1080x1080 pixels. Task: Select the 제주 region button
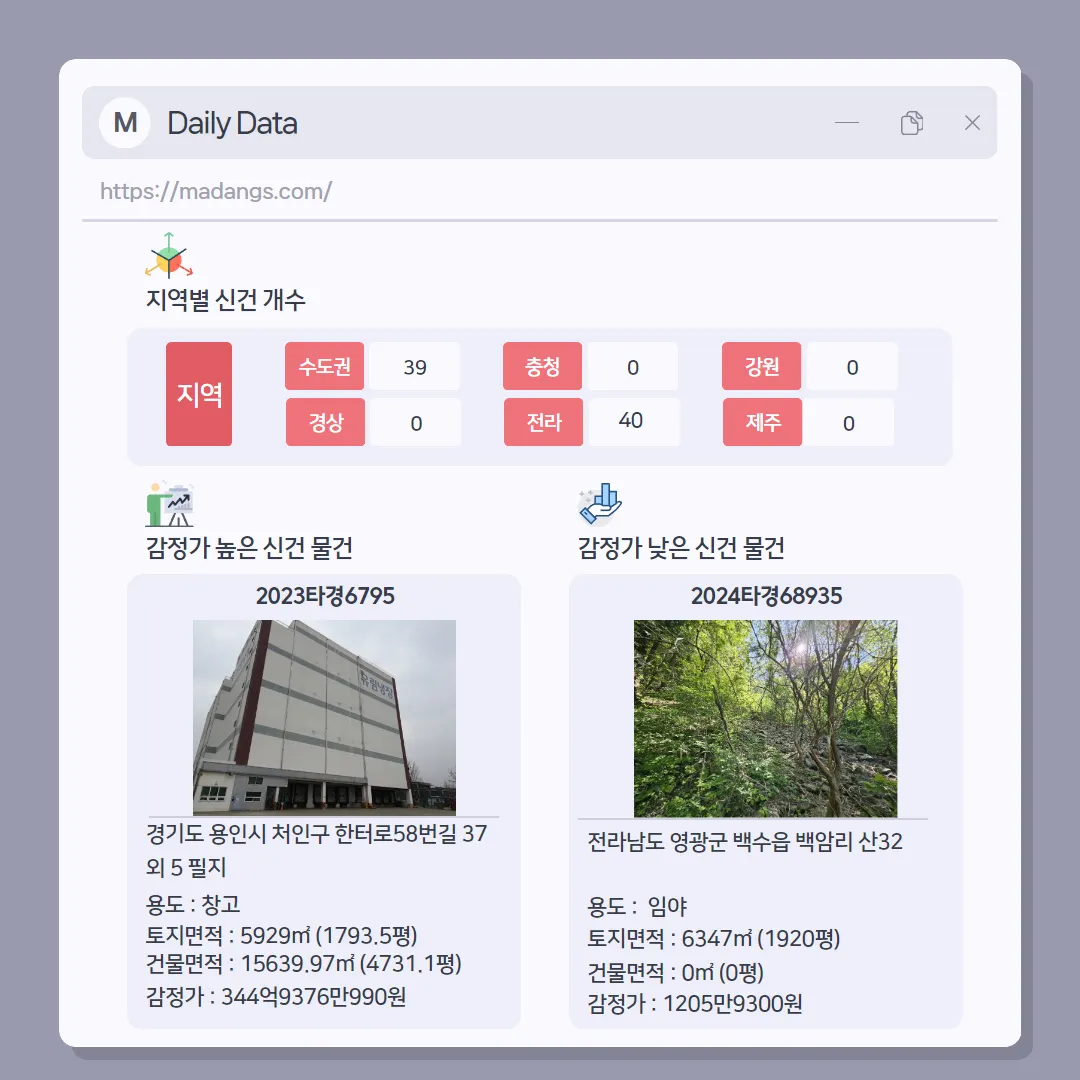click(x=762, y=422)
